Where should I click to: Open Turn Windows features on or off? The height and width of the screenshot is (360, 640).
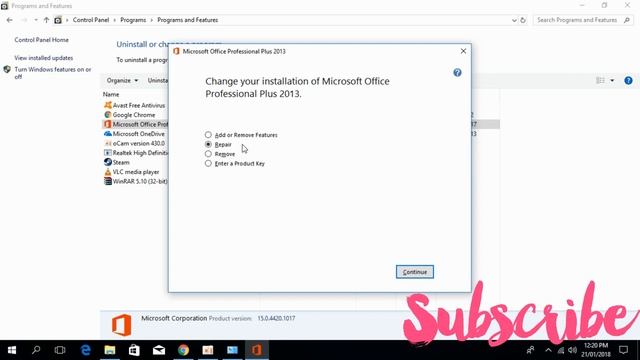click(x=53, y=73)
